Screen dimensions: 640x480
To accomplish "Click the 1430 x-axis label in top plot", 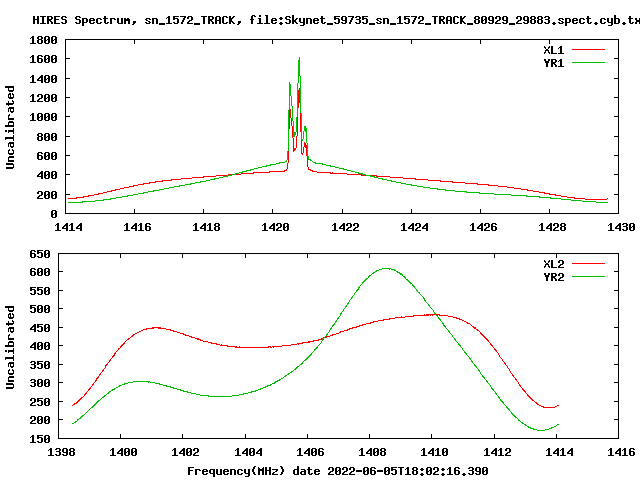I will click(x=621, y=227).
